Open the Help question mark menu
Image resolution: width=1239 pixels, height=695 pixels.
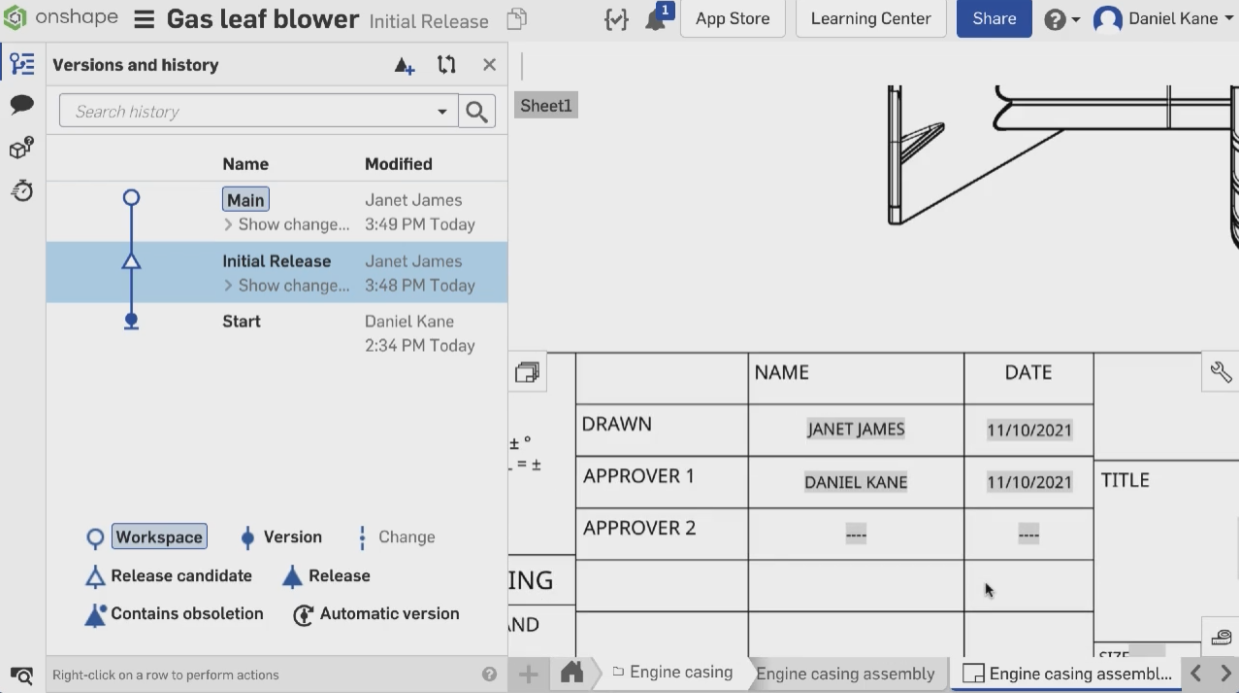[x=1061, y=19]
